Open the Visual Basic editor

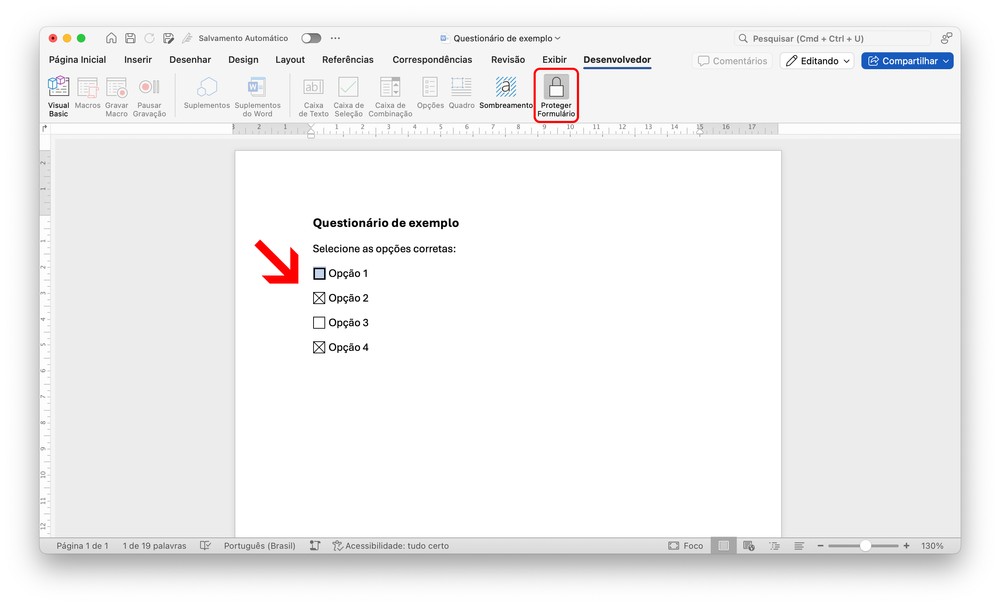[59, 89]
